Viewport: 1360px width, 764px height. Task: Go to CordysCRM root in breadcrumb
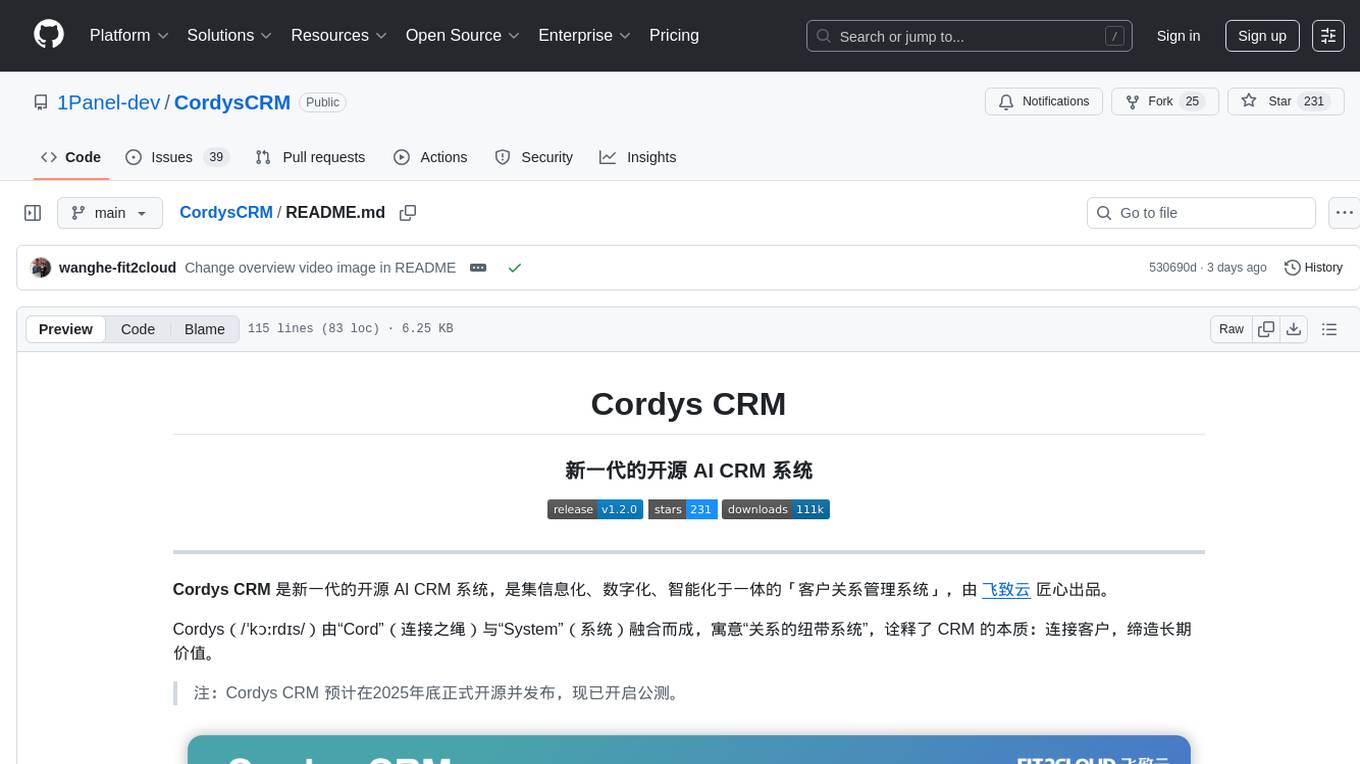(226, 212)
